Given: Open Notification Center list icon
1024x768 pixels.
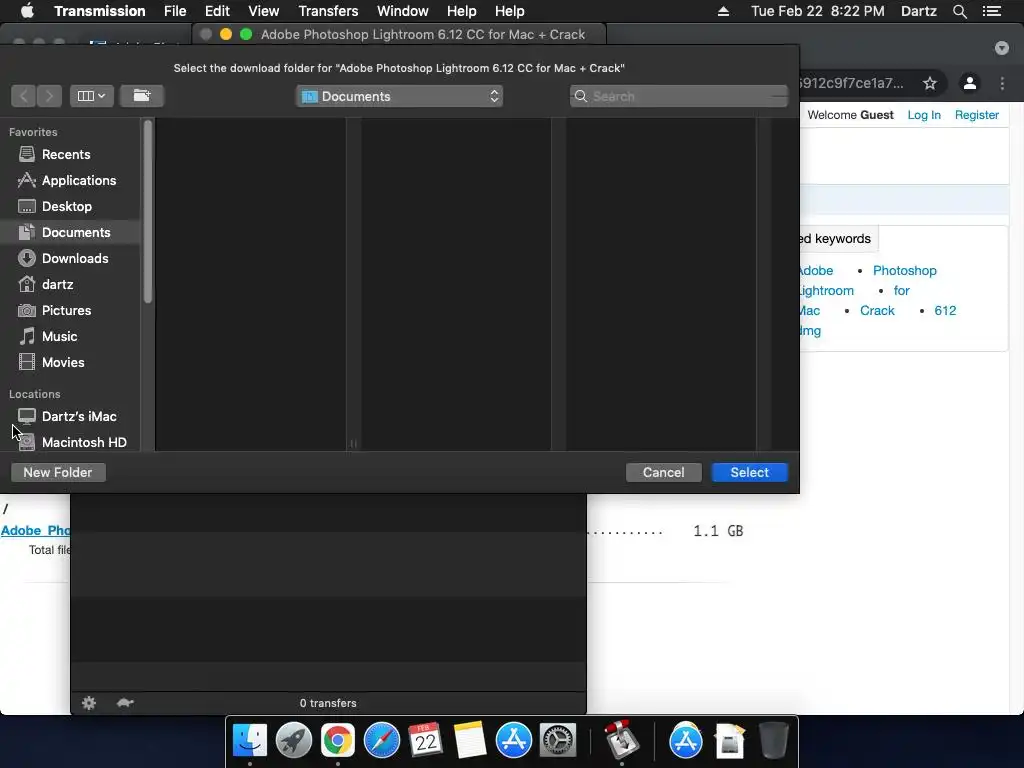Looking at the screenshot, I should [x=992, y=11].
